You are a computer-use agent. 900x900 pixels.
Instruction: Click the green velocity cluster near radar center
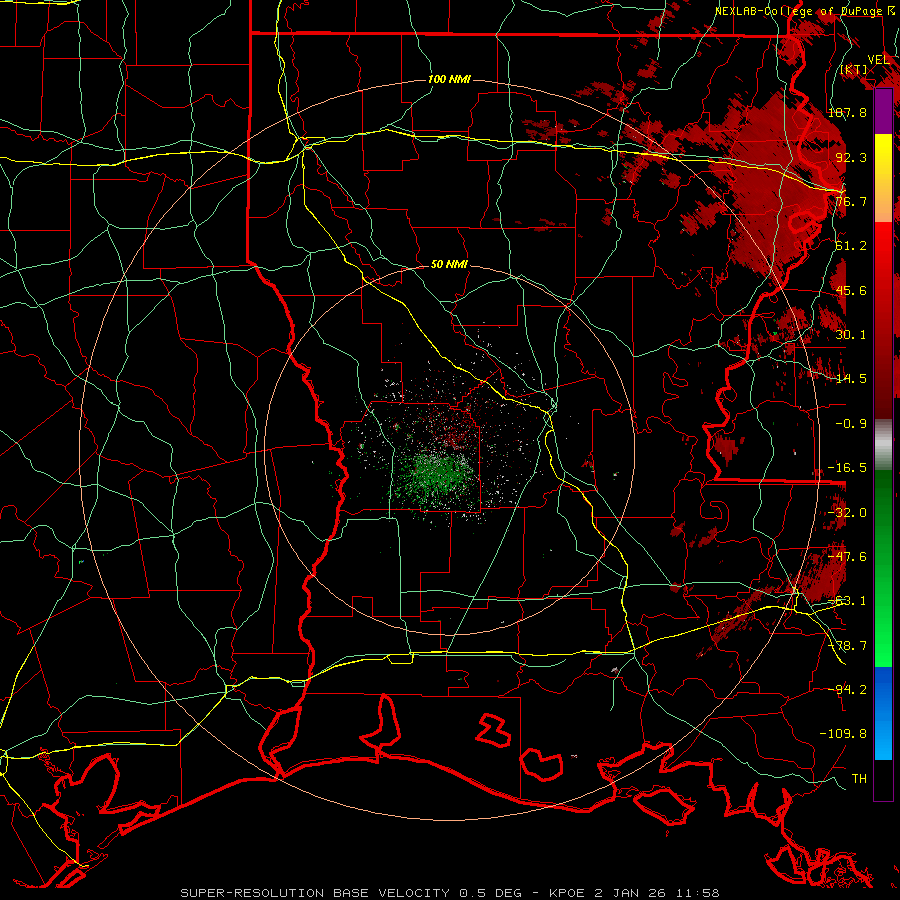click(x=439, y=475)
